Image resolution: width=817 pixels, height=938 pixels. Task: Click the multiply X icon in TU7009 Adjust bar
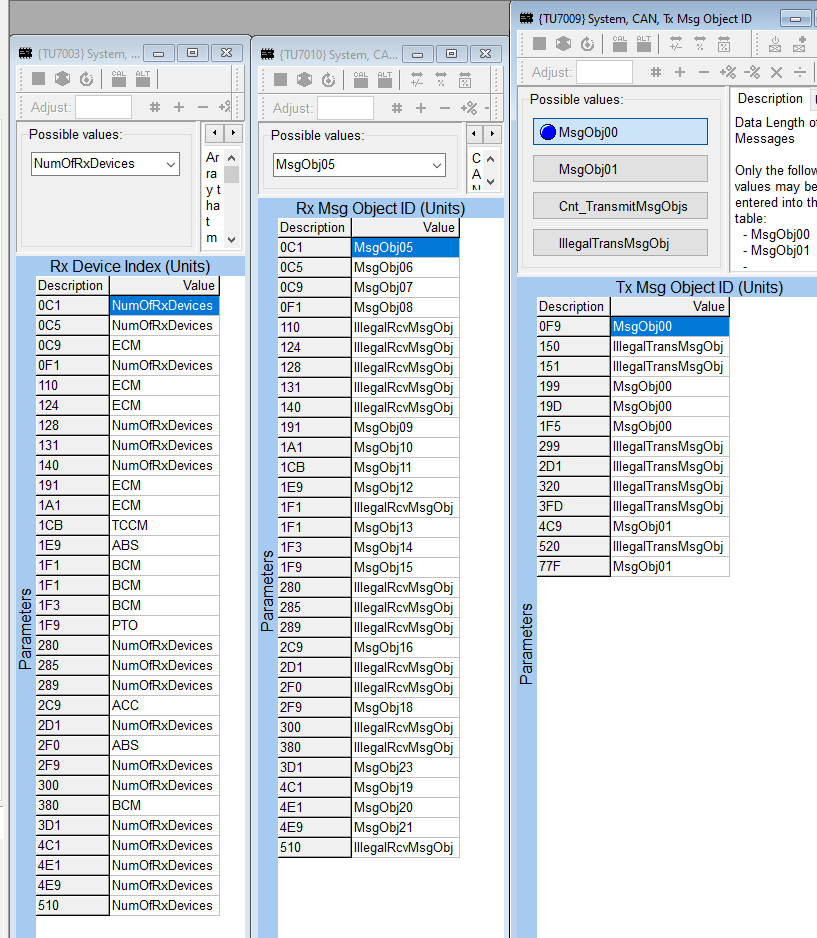pos(776,72)
